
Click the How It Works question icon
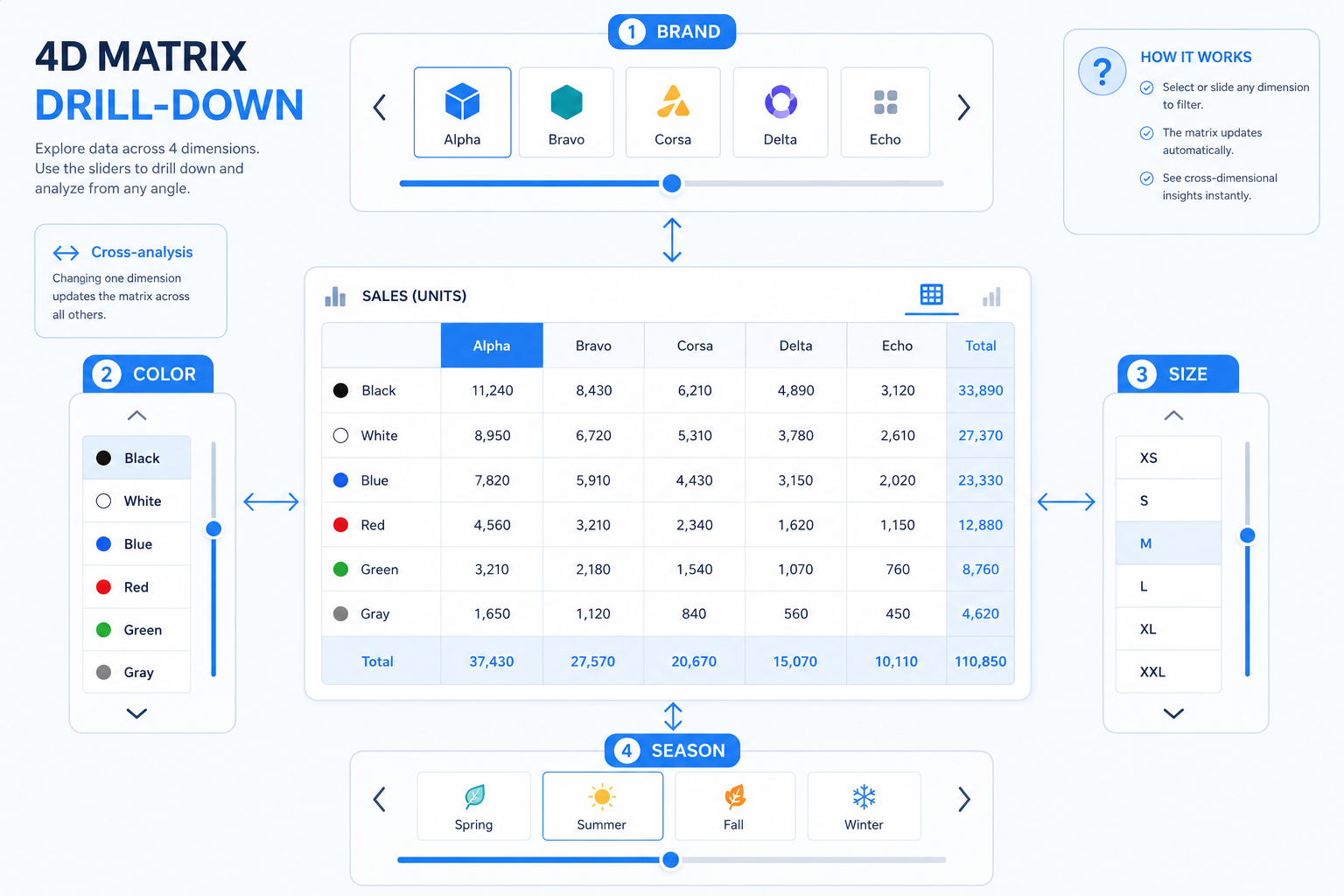[x=1102, y=71]
